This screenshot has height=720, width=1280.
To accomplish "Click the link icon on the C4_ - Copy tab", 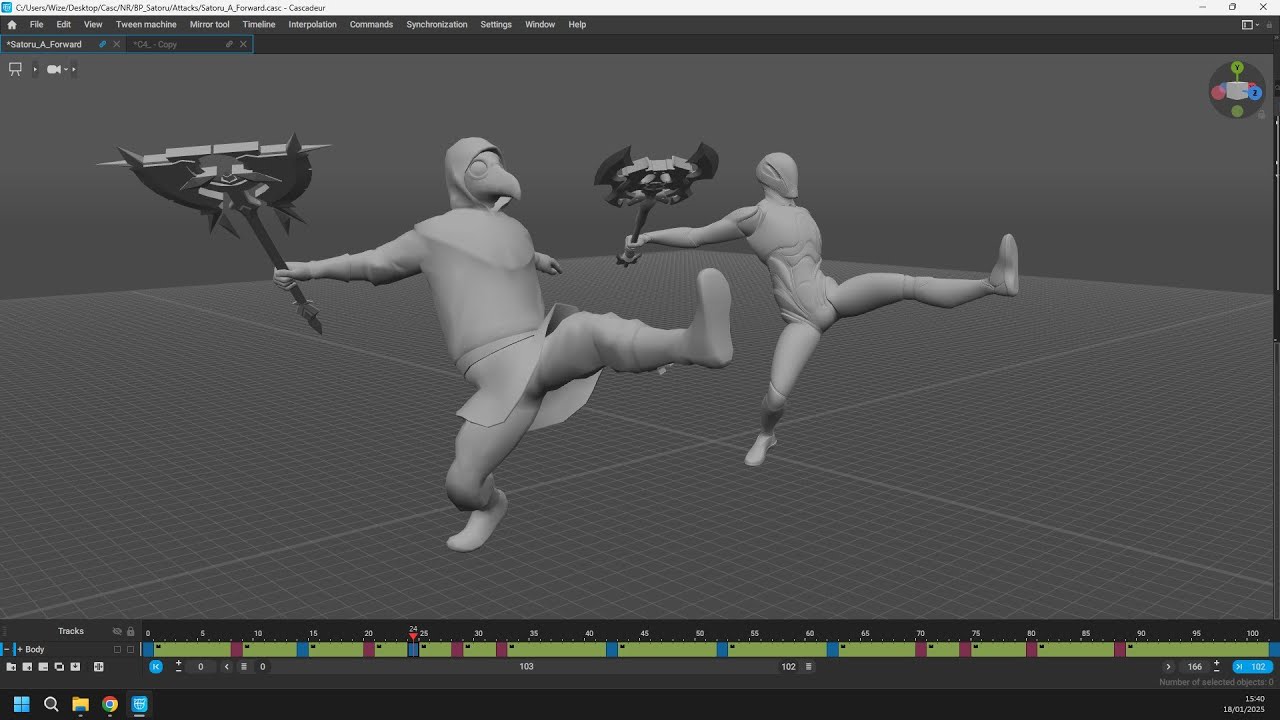I will tap(229, 44).
